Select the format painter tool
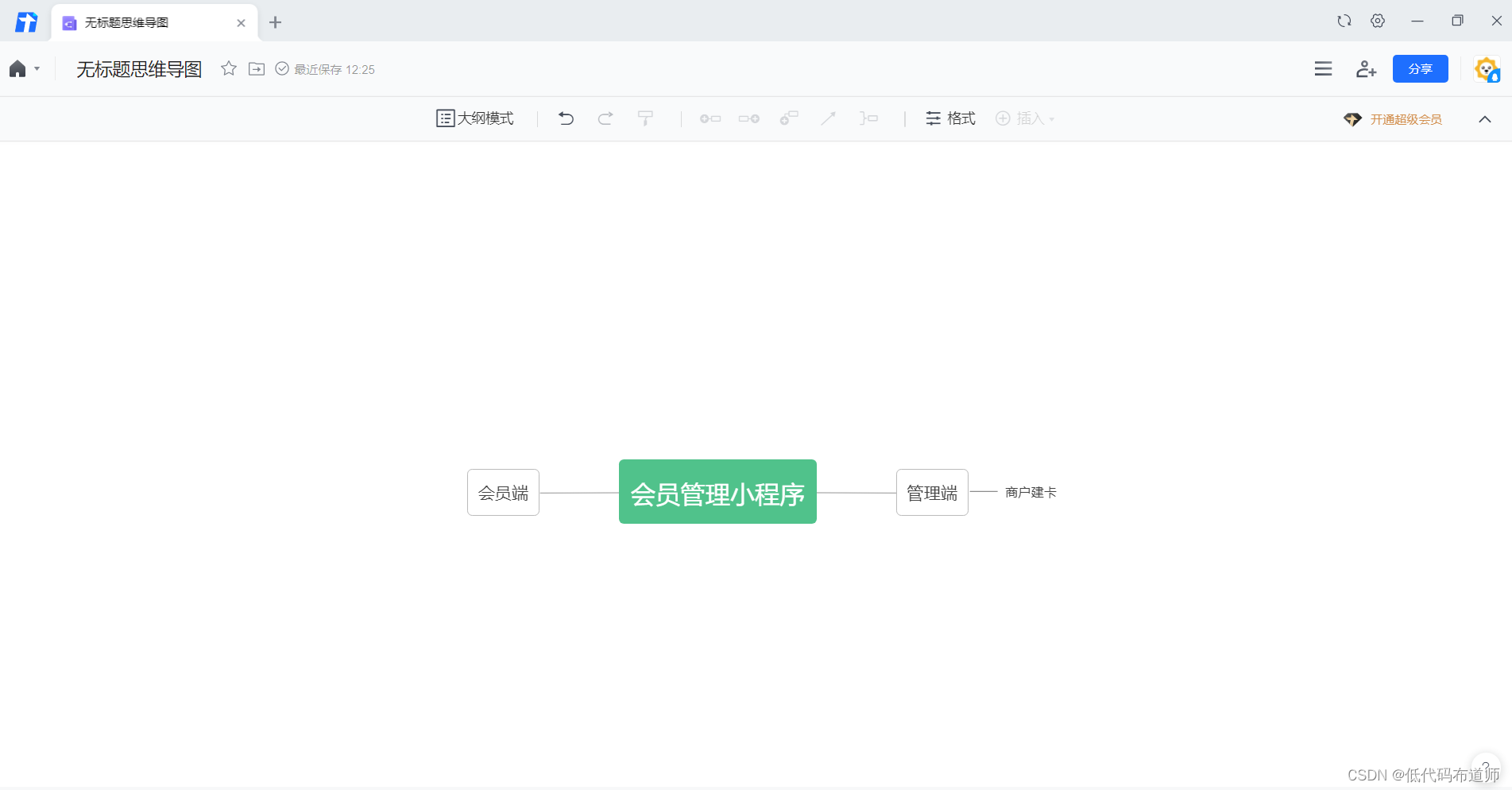Image resolution: width=1512 pixels, height=790 pixels. click(645, 118)
